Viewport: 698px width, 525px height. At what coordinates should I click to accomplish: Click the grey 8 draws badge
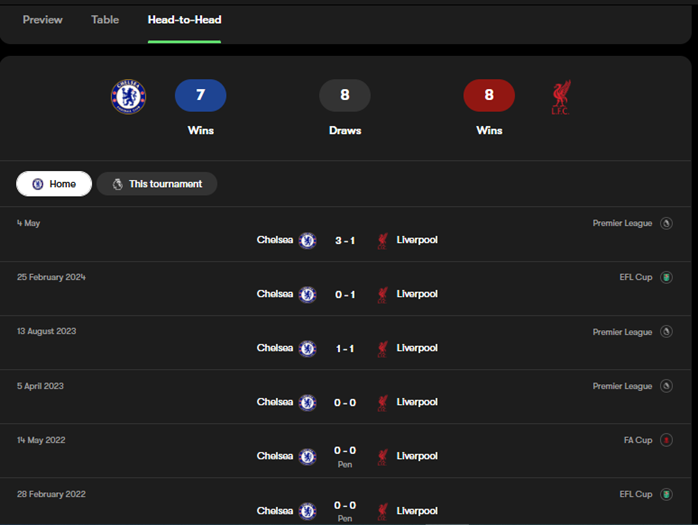point(345,96)
